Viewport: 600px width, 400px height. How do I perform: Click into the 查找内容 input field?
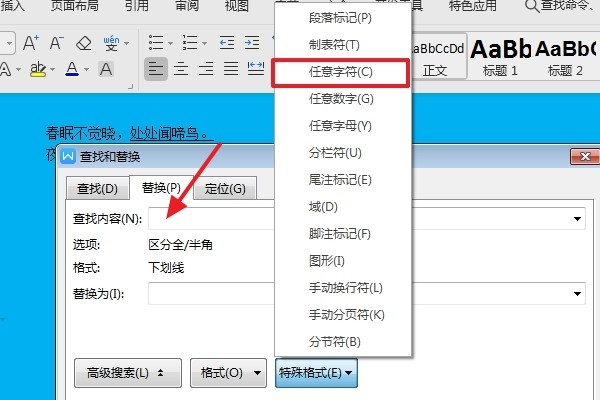click(x=367, y=219)
